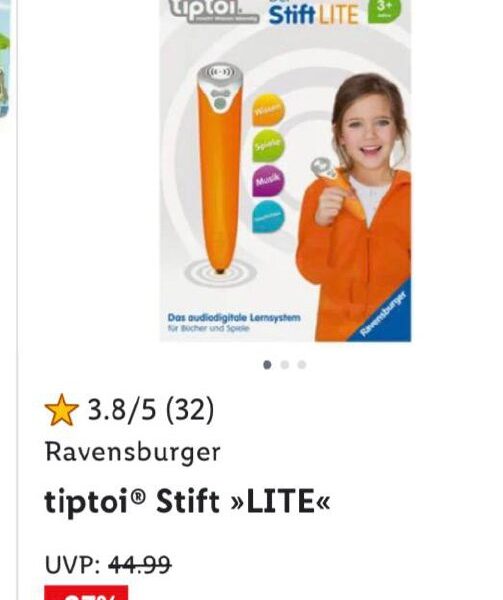This screenshot has width=503, height=600.
Task: Click the red discount percentage badge
Action: pyautogui.click(x=86, y=593)
